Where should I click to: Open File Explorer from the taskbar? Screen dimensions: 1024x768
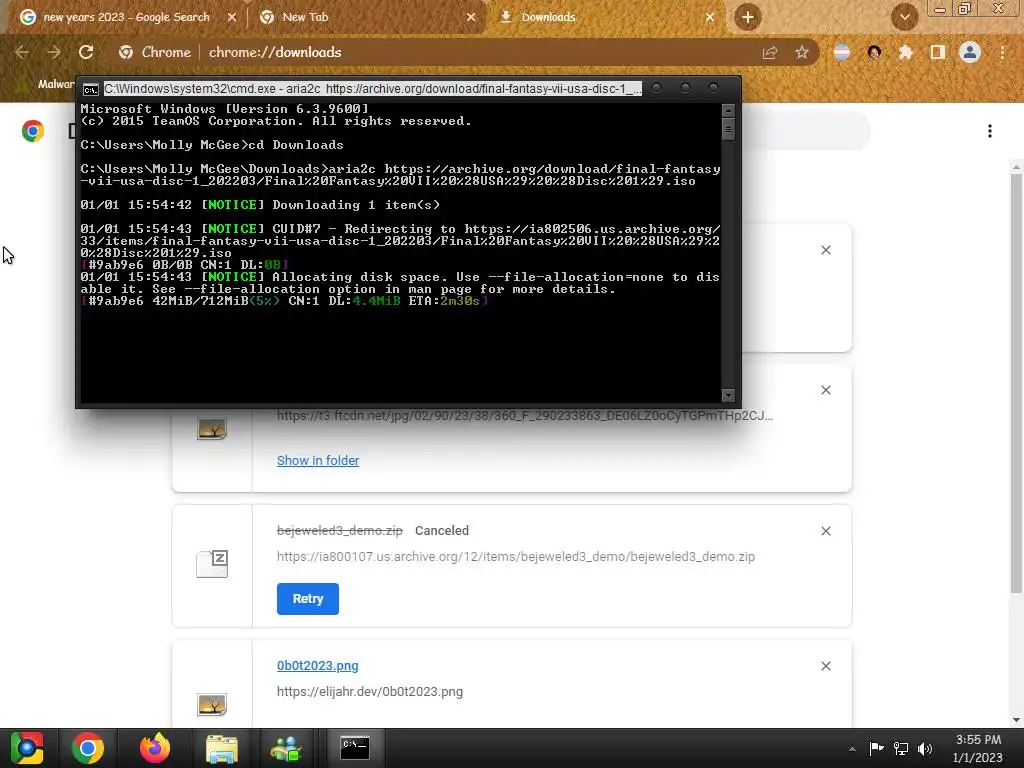(221, 748)
